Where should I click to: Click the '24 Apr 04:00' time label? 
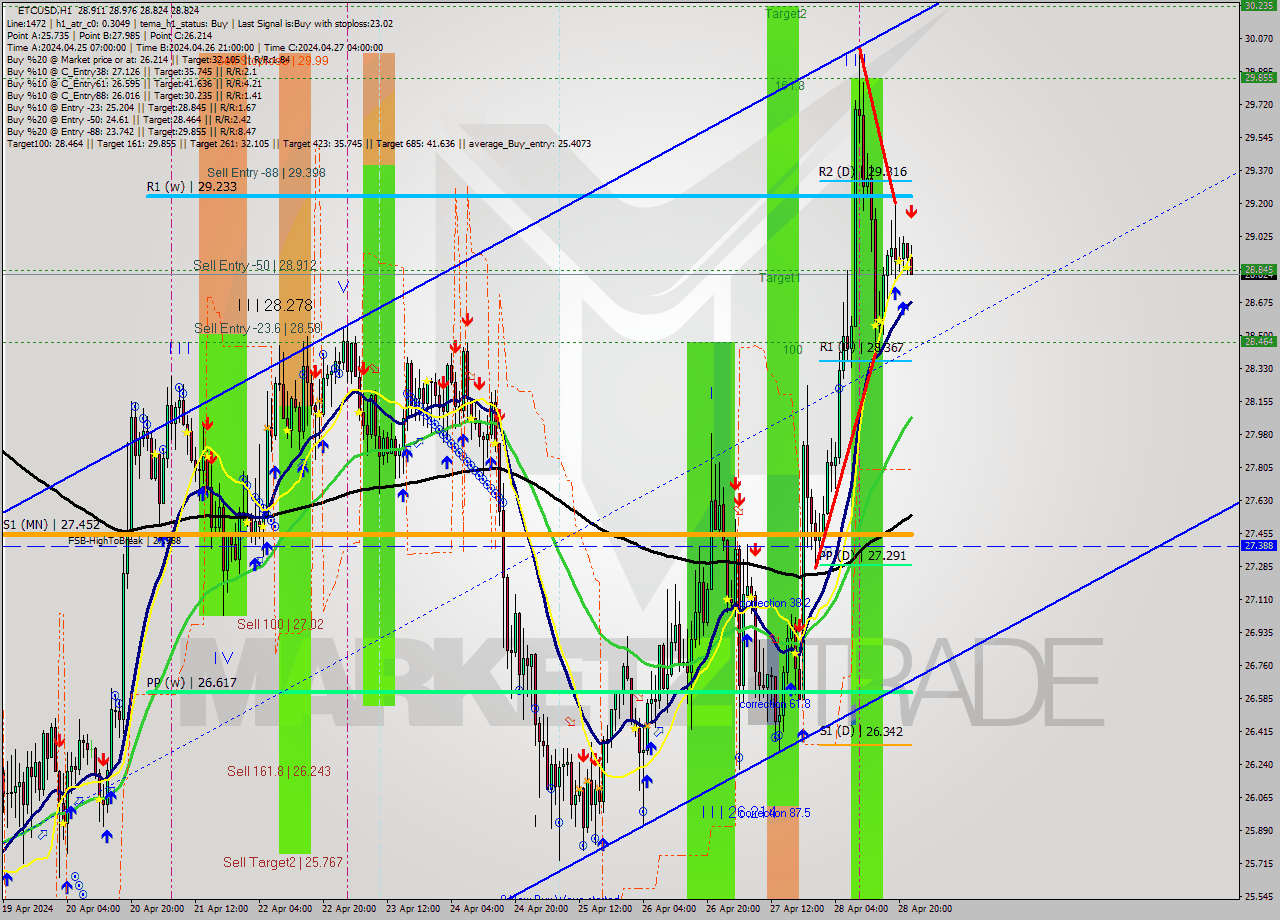click(x=475, y=909)
